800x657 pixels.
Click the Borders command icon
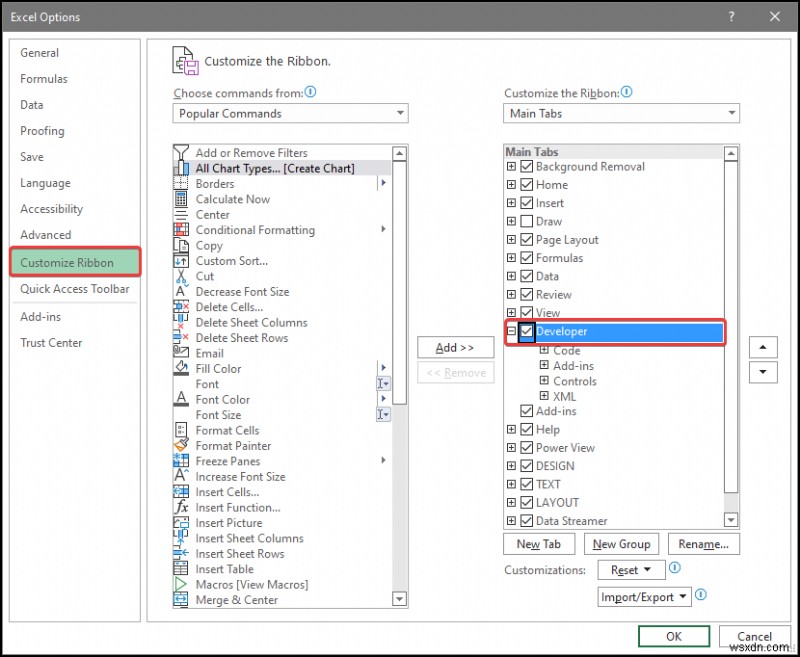point(184,184)
